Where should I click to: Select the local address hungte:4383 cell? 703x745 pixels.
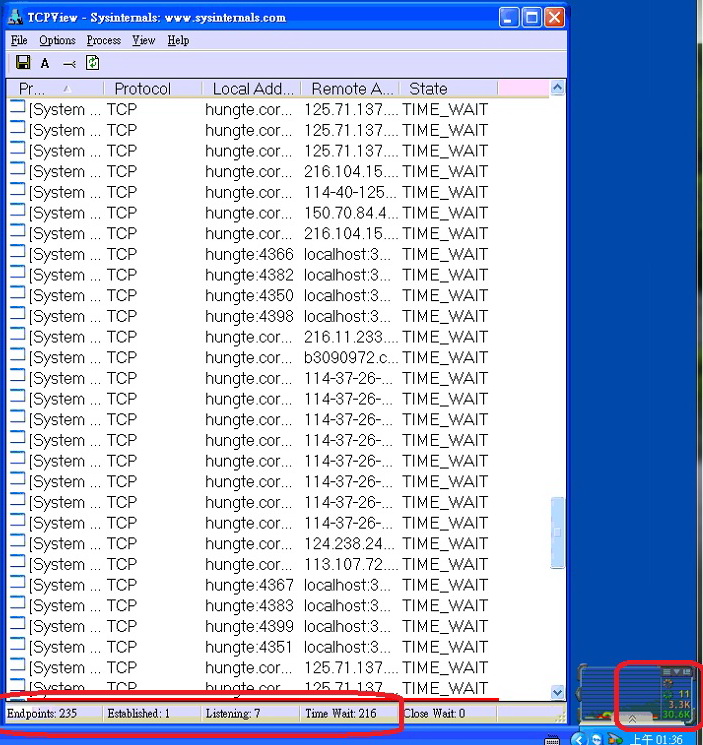coord(249,605)
